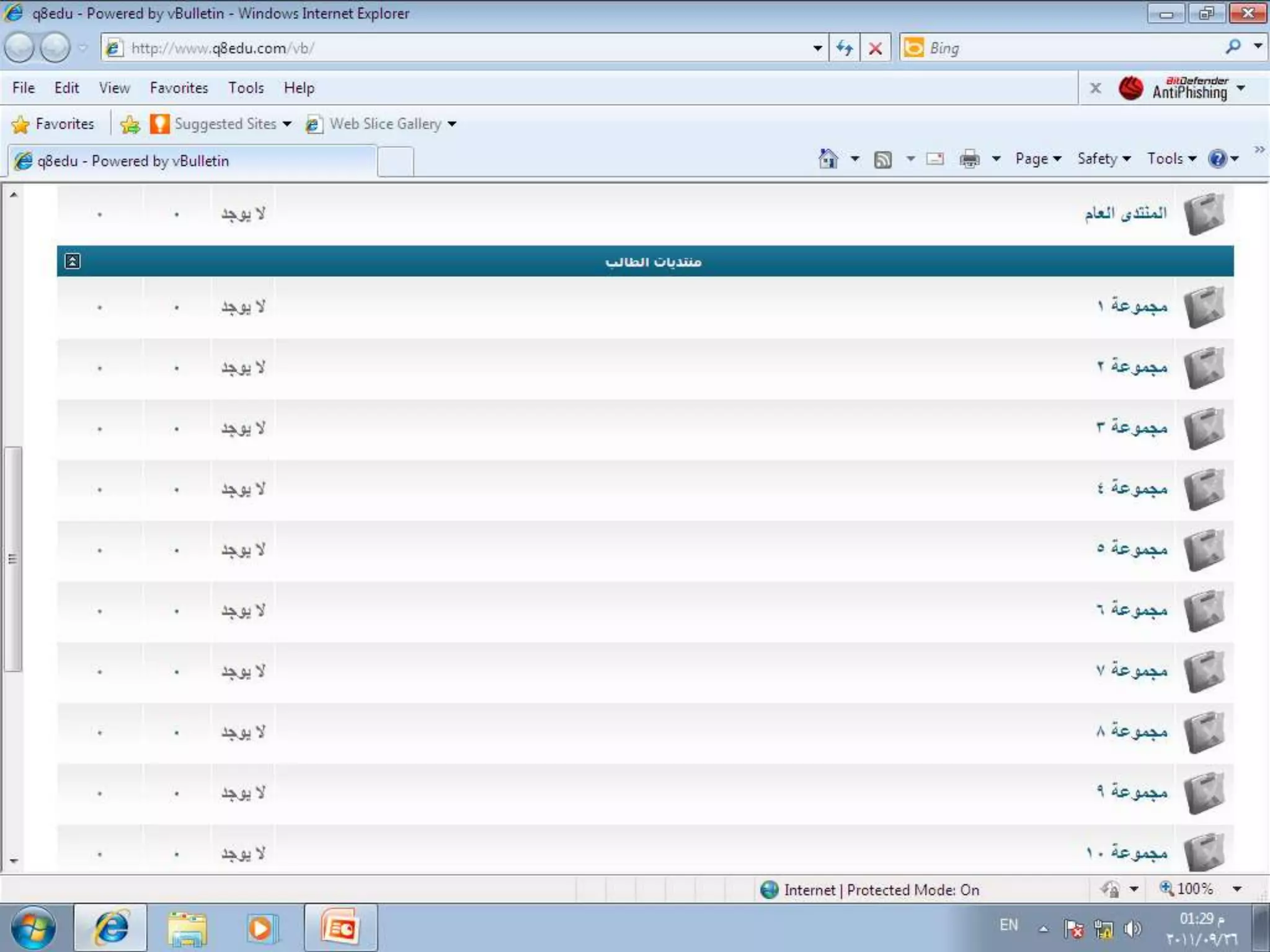
Task: Expand the Suggested Sites dropdown
Action: 287,124
